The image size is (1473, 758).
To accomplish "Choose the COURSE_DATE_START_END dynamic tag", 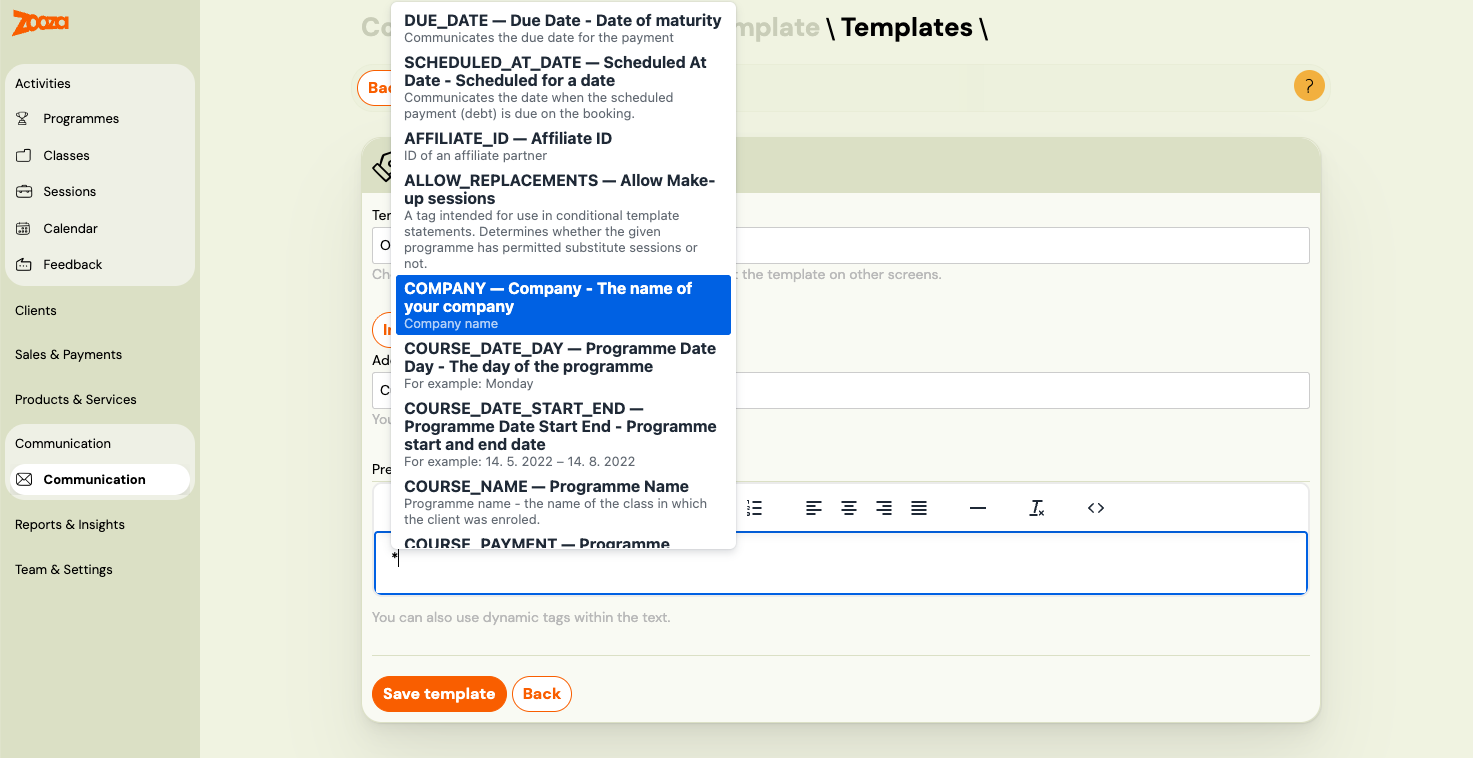I will pos(563,434).
